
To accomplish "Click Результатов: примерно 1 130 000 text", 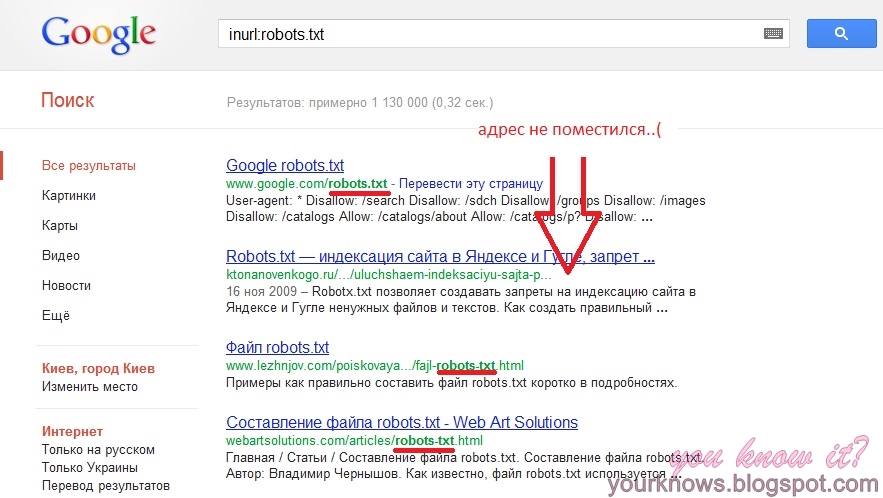I will tap(360, 103).
